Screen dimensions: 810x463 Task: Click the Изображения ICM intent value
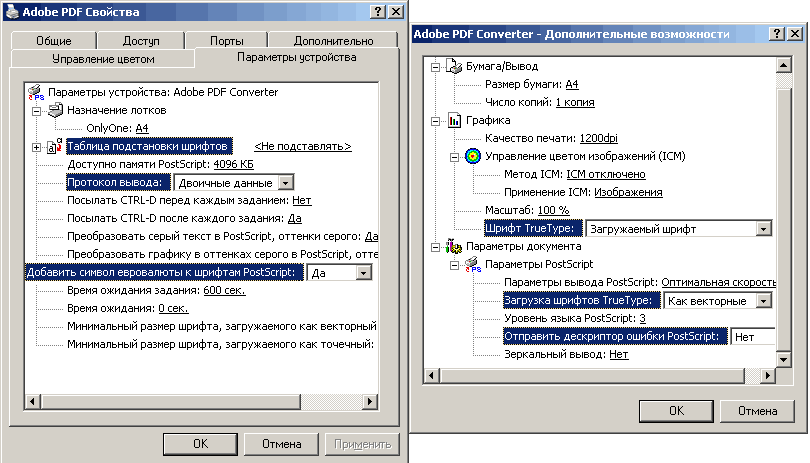point(628,192)
